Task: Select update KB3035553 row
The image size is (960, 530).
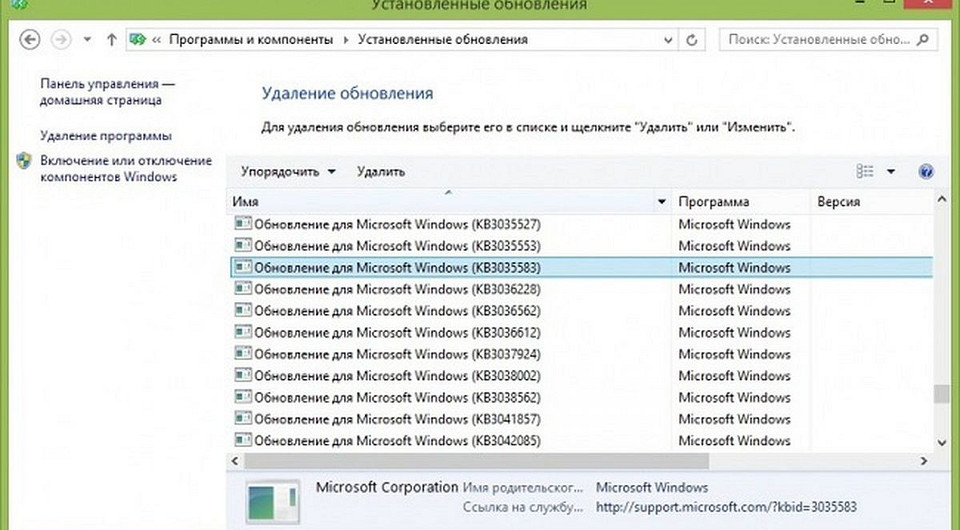Action: tap(580, 246)
